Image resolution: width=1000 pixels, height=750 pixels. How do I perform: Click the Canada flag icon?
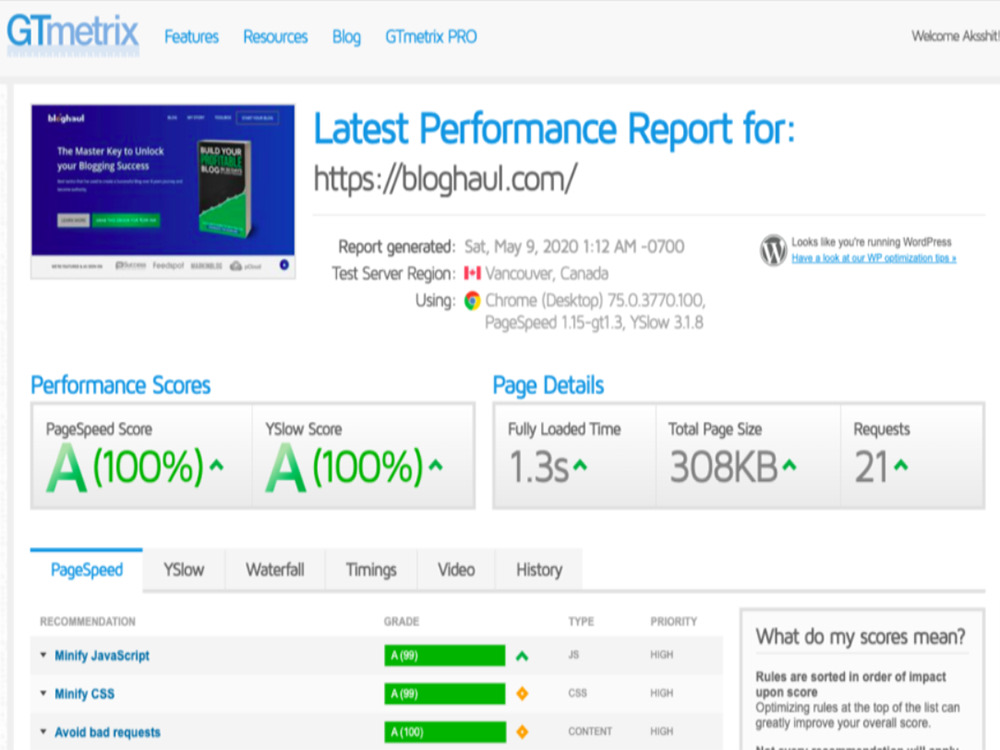(473, 274)
